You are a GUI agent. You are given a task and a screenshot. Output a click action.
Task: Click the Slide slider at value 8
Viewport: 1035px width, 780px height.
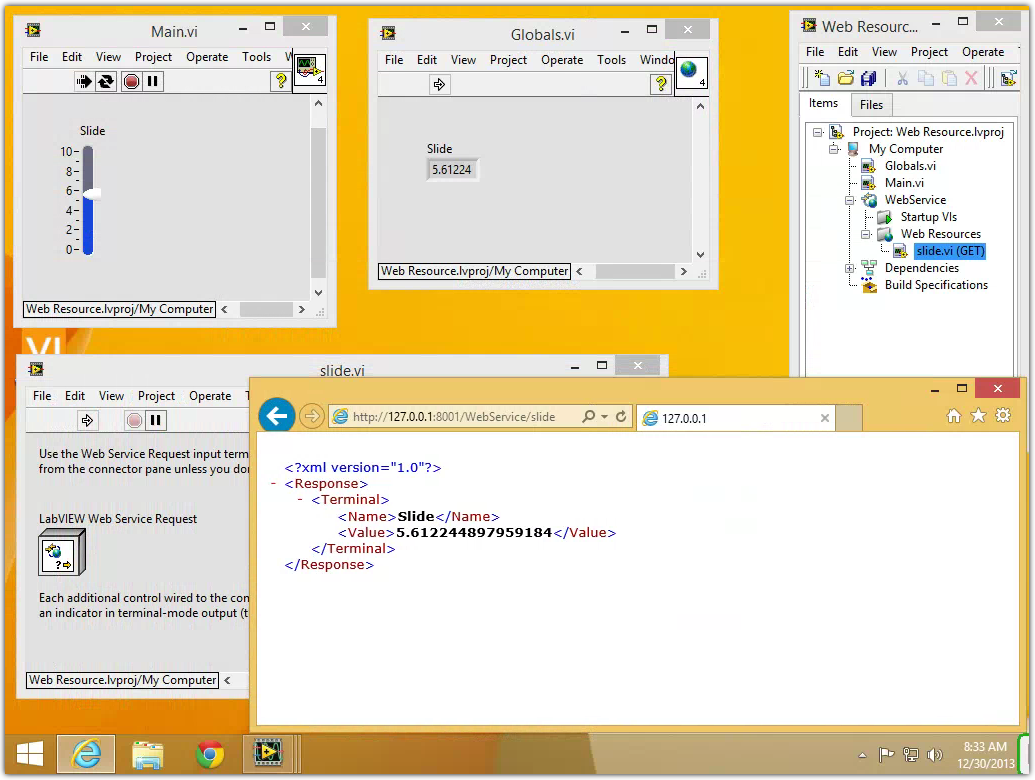click(x=88, y=172)
